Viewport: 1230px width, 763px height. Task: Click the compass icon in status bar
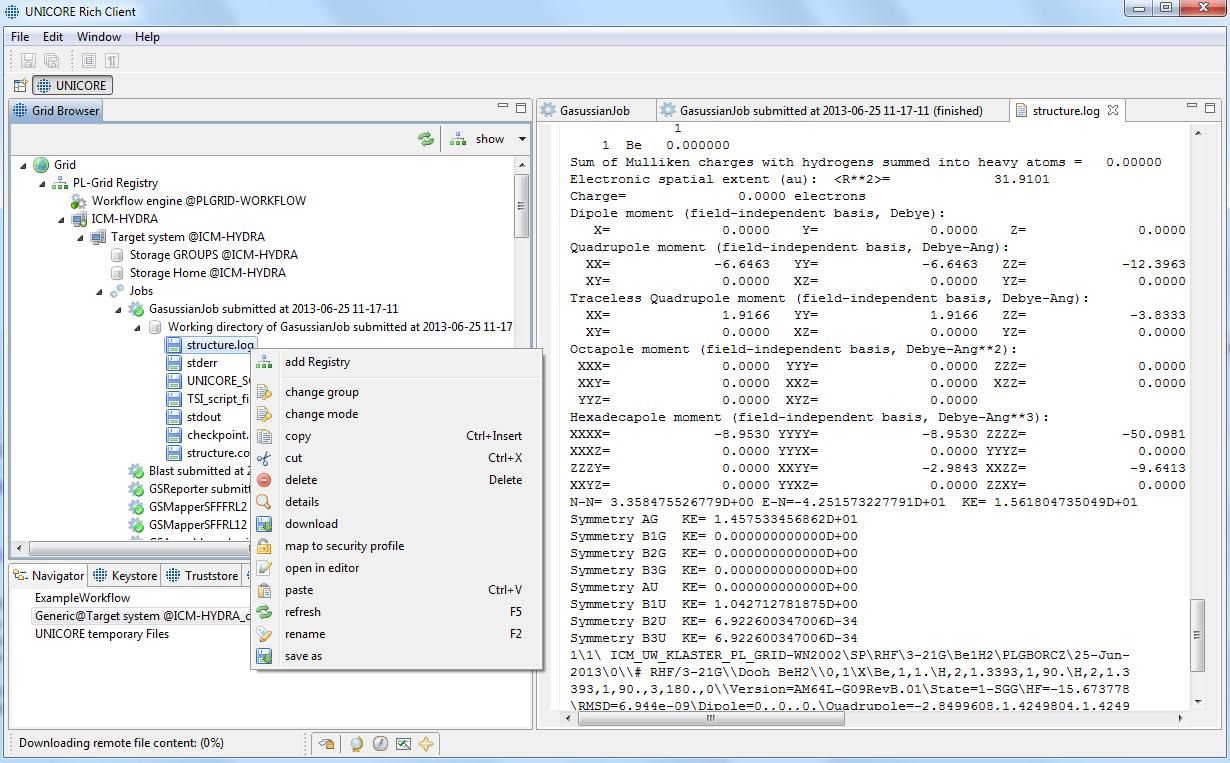click(x=380, y=744)
